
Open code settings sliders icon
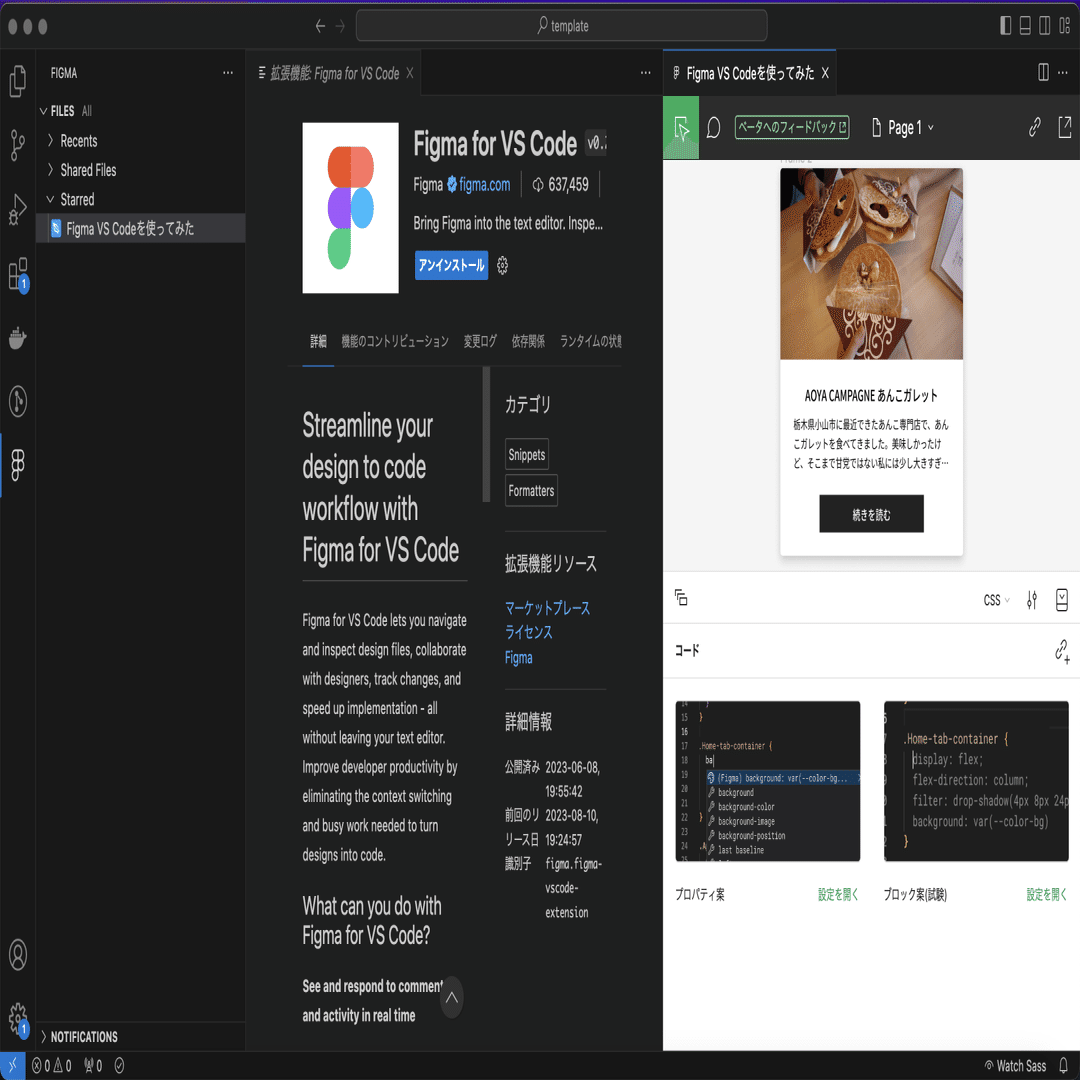1031,600
